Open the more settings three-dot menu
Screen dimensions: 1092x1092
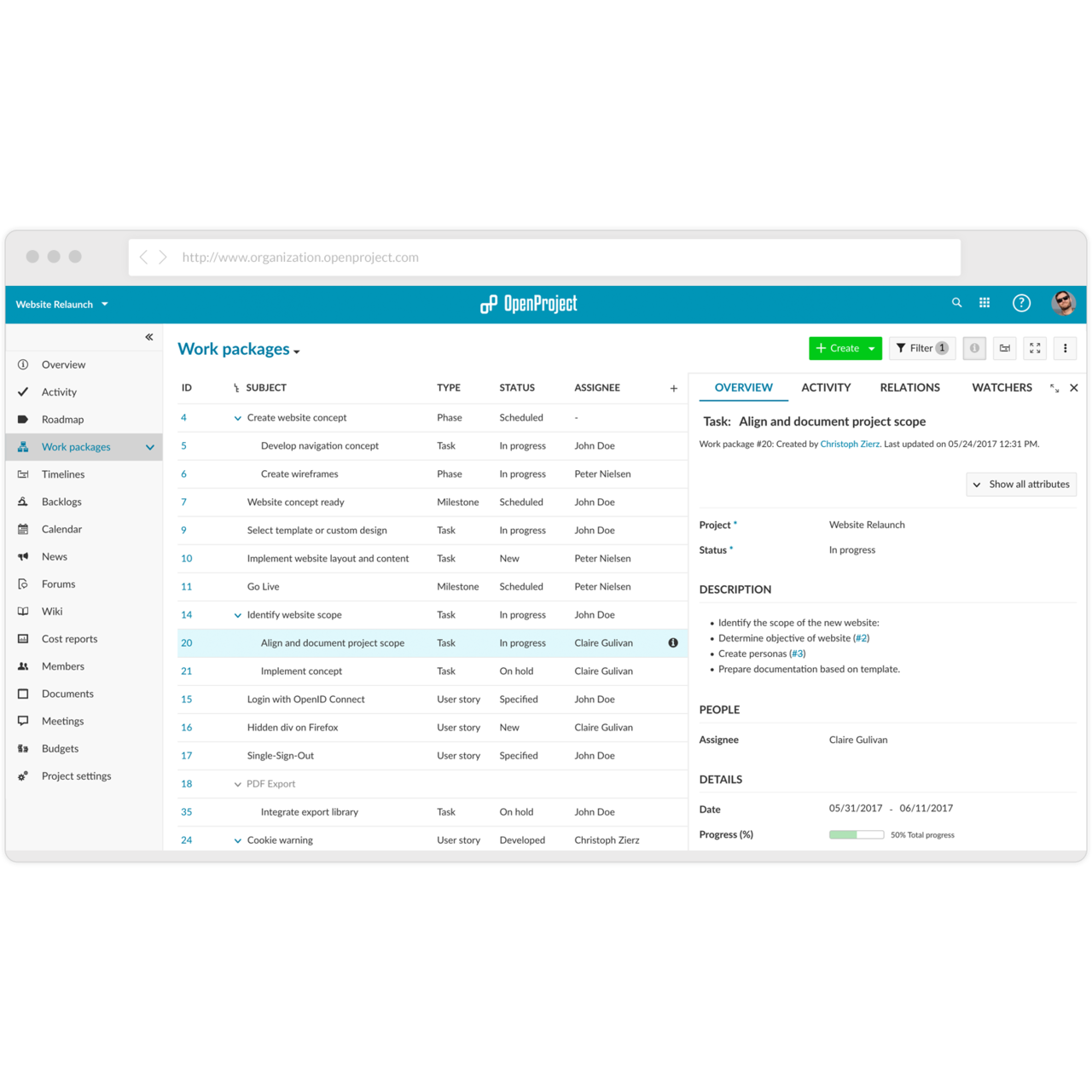(1065, 348)
